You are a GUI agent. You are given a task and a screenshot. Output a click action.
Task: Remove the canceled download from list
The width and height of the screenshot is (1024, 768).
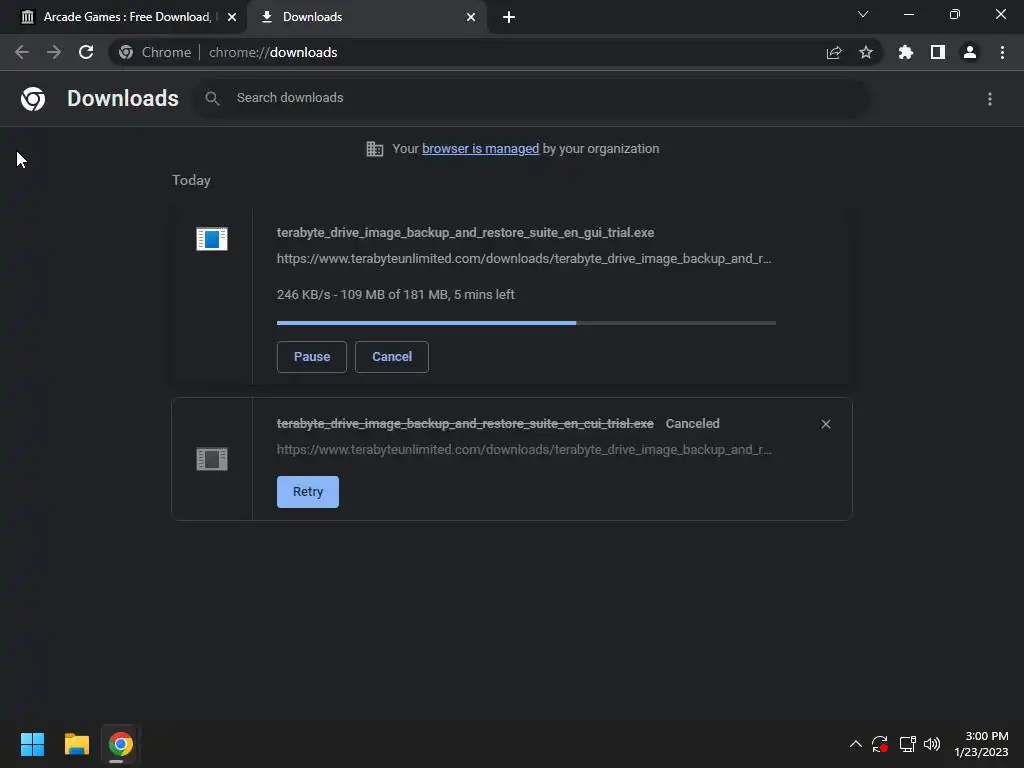826,424
